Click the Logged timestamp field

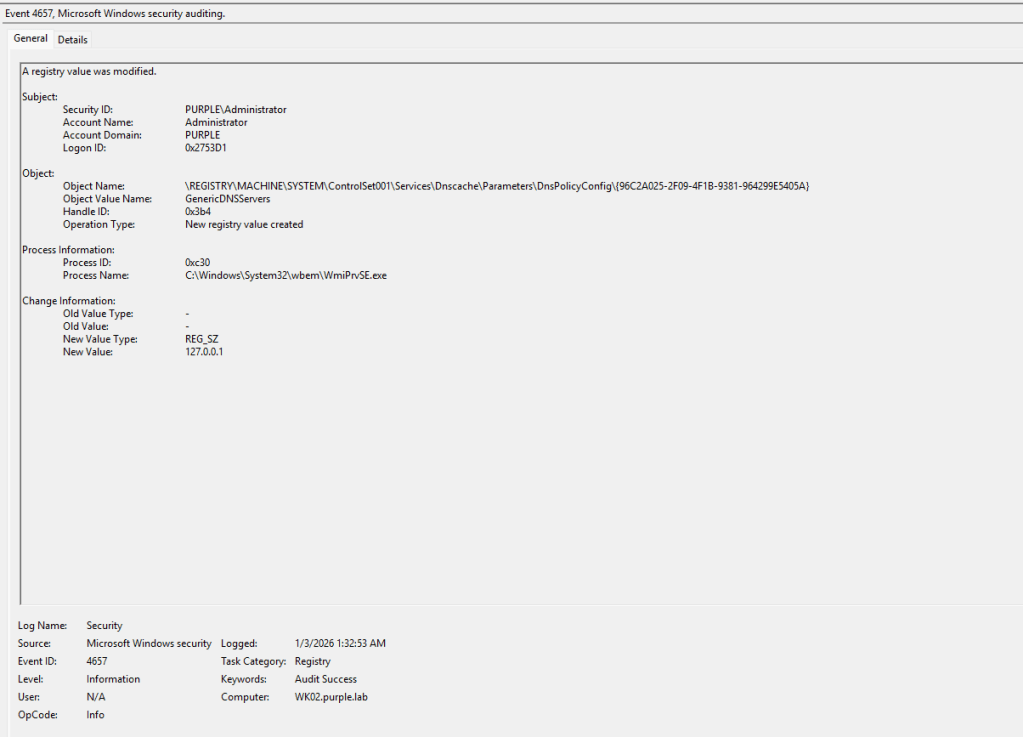click(340, 644)
